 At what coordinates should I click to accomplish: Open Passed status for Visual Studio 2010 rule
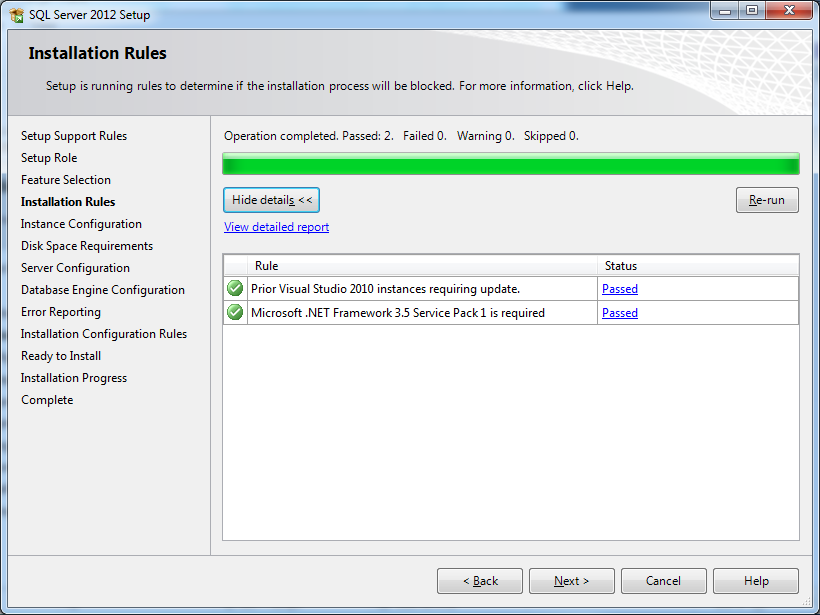[x=620, y=289]
